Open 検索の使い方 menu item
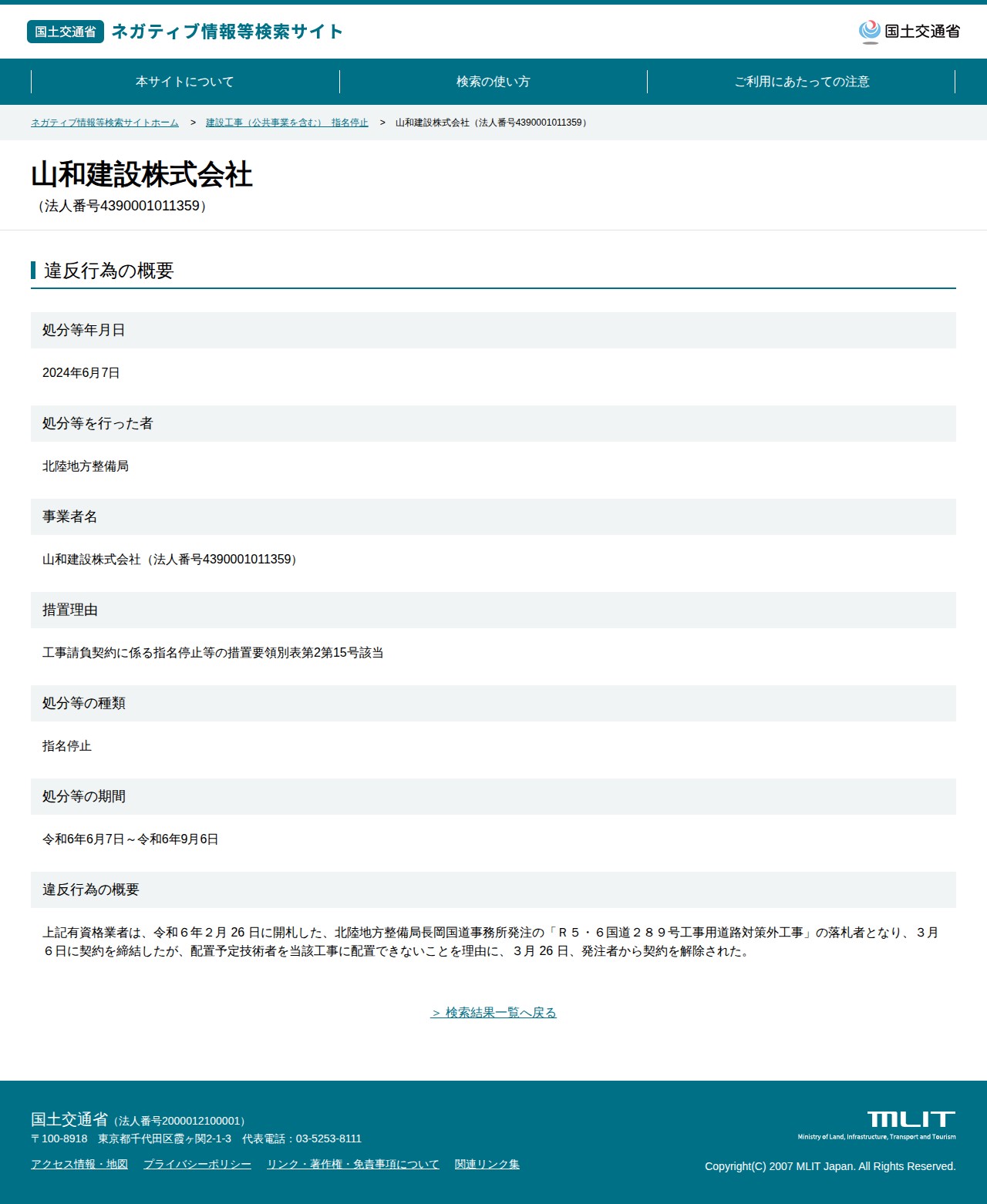Viewport: 987px width, 1204px height. [493, 82]
